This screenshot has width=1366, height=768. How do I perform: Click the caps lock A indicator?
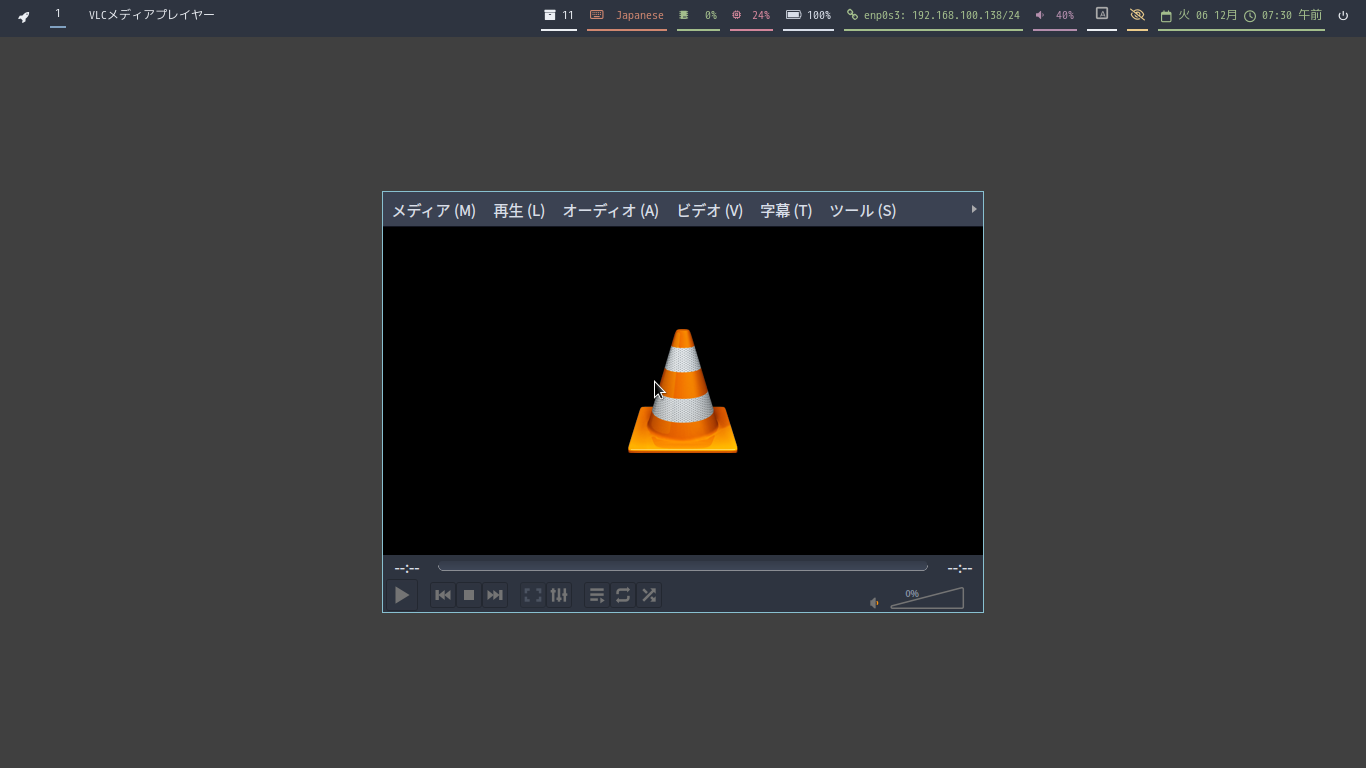pyautogui.click(x=1102, y=14)
